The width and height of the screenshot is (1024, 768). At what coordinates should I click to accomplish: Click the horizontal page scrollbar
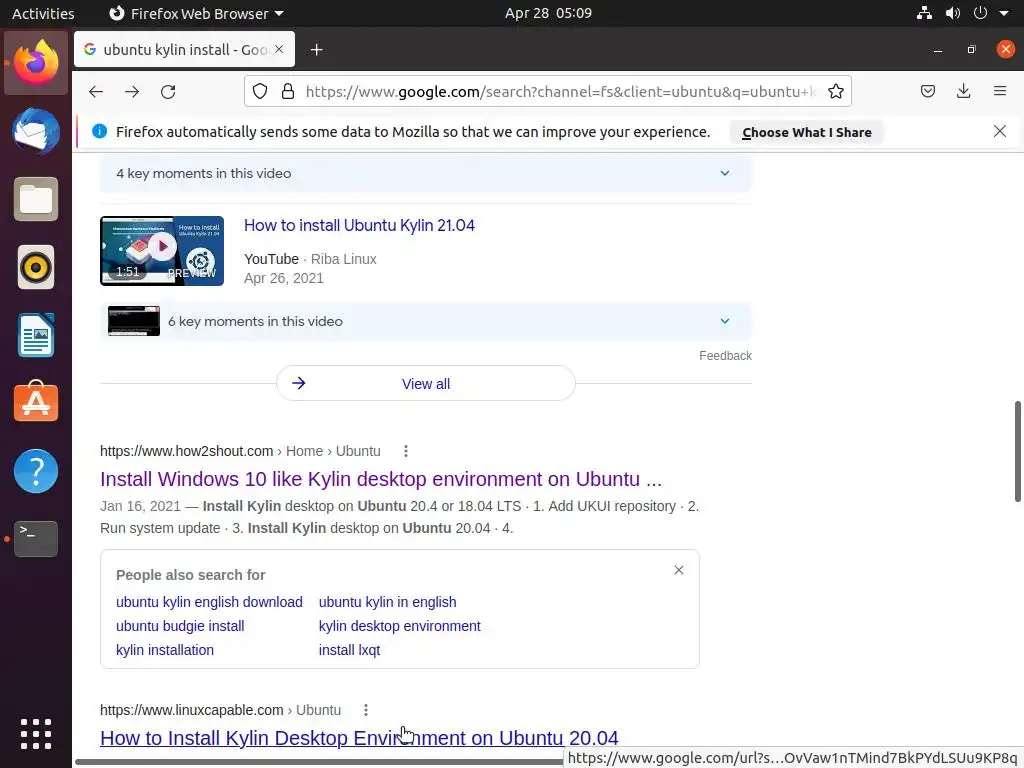(320, 762)
